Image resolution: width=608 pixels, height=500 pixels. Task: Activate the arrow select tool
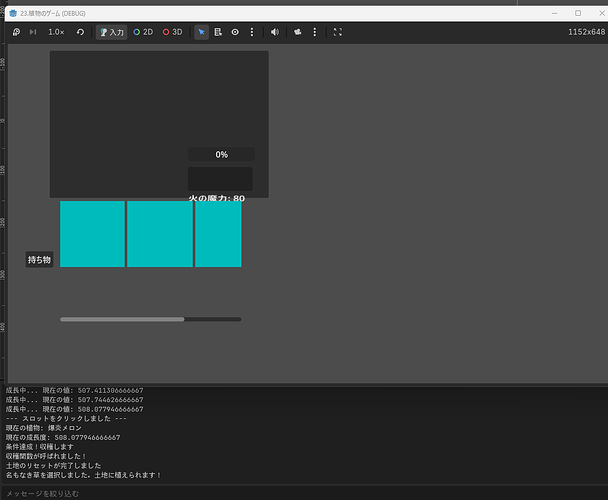201,32
